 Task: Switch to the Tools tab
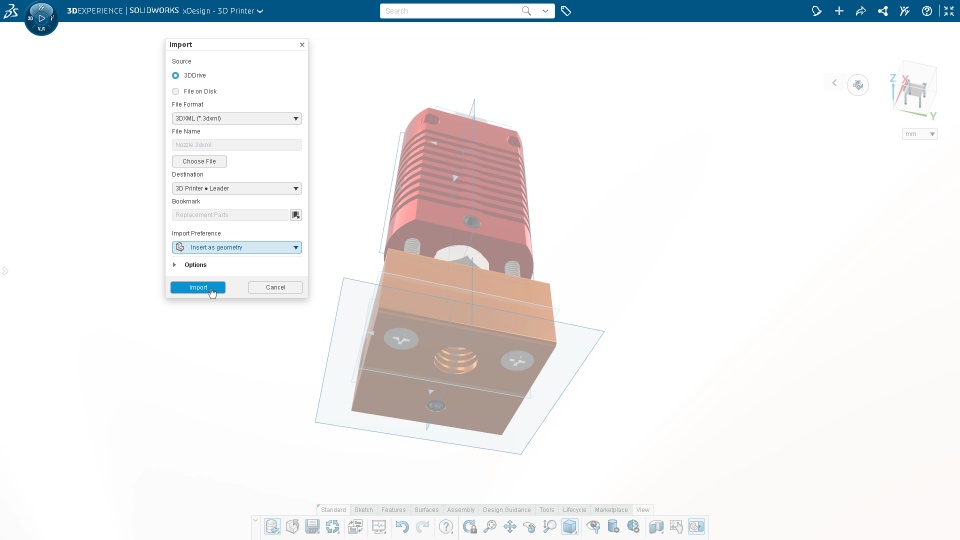(547, 509)
